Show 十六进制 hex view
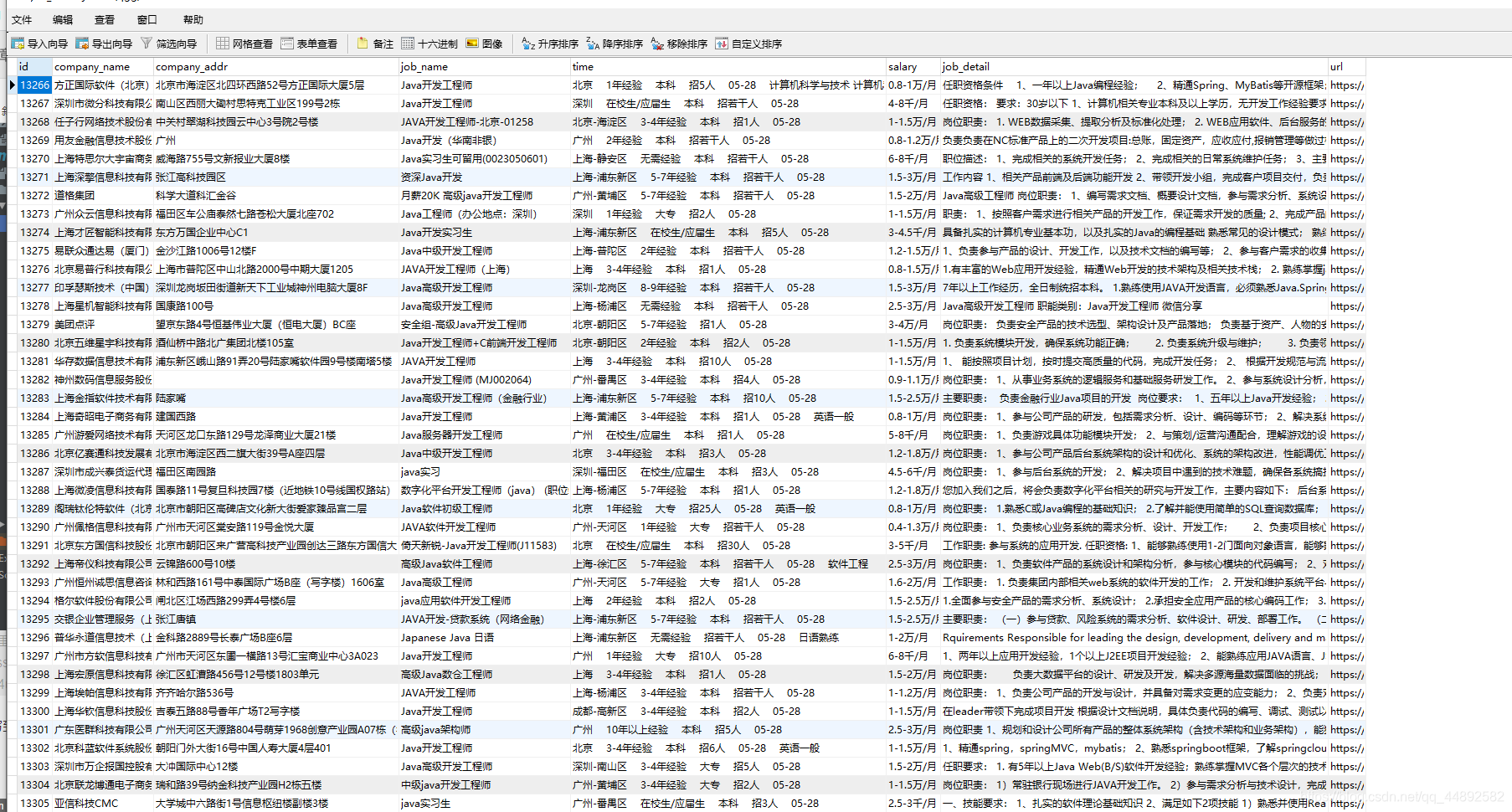This screenshot has width=1512, height=812. pos(429,44)
